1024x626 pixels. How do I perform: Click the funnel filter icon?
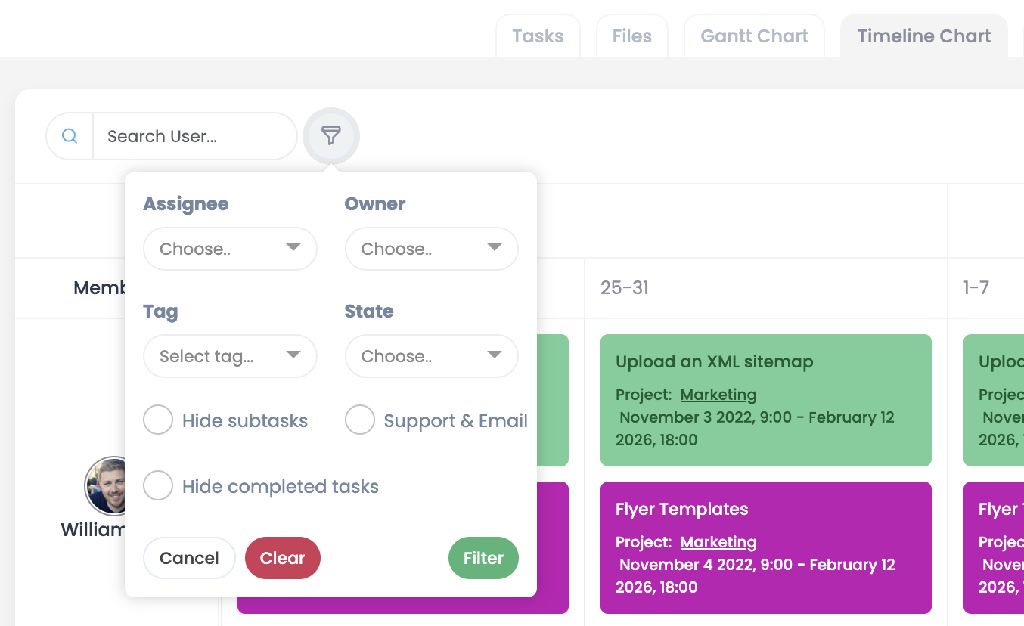(x=331, y=135)
